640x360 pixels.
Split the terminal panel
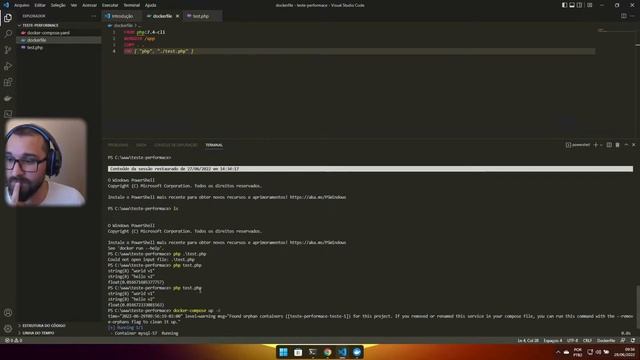609,145
